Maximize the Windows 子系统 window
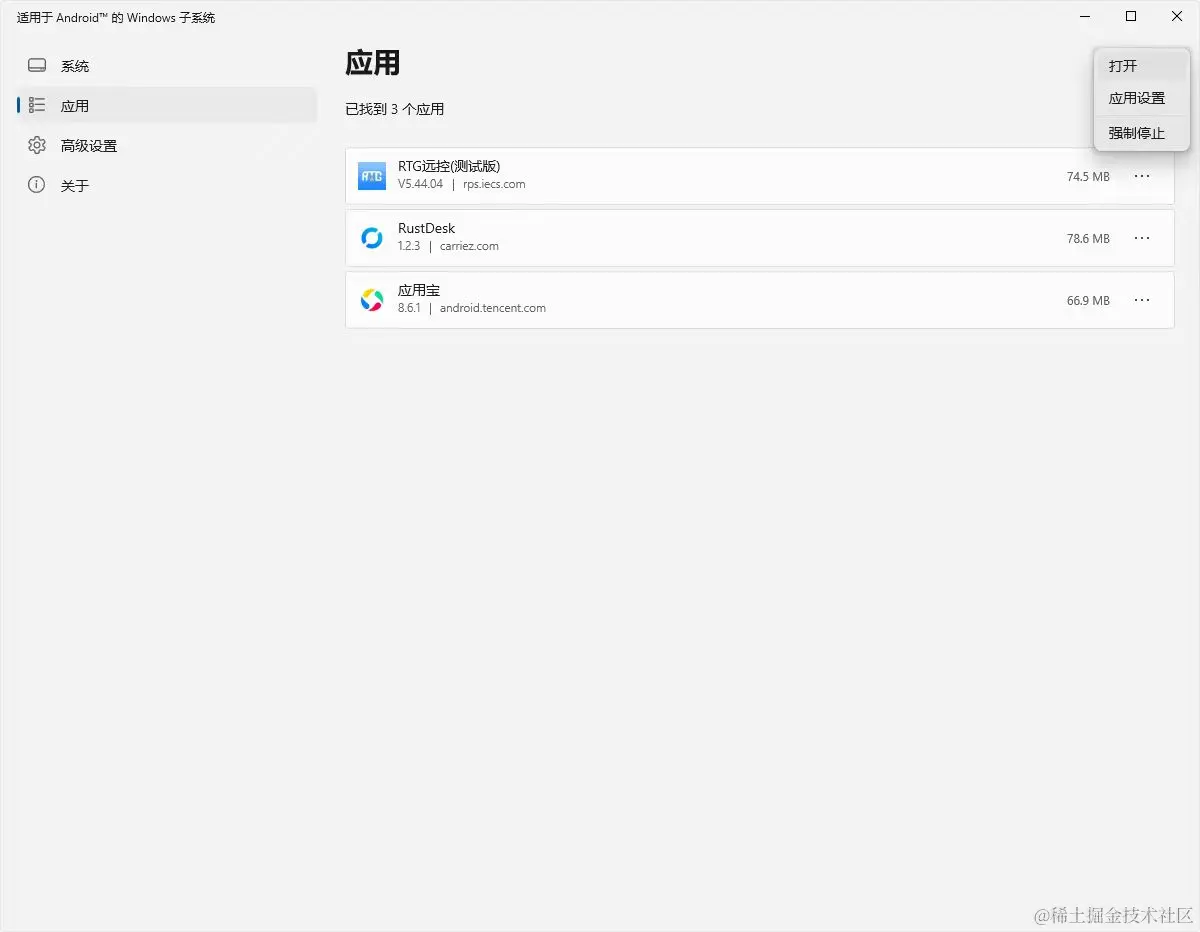The image size is (1200, 932). (x=1131, y=16)
